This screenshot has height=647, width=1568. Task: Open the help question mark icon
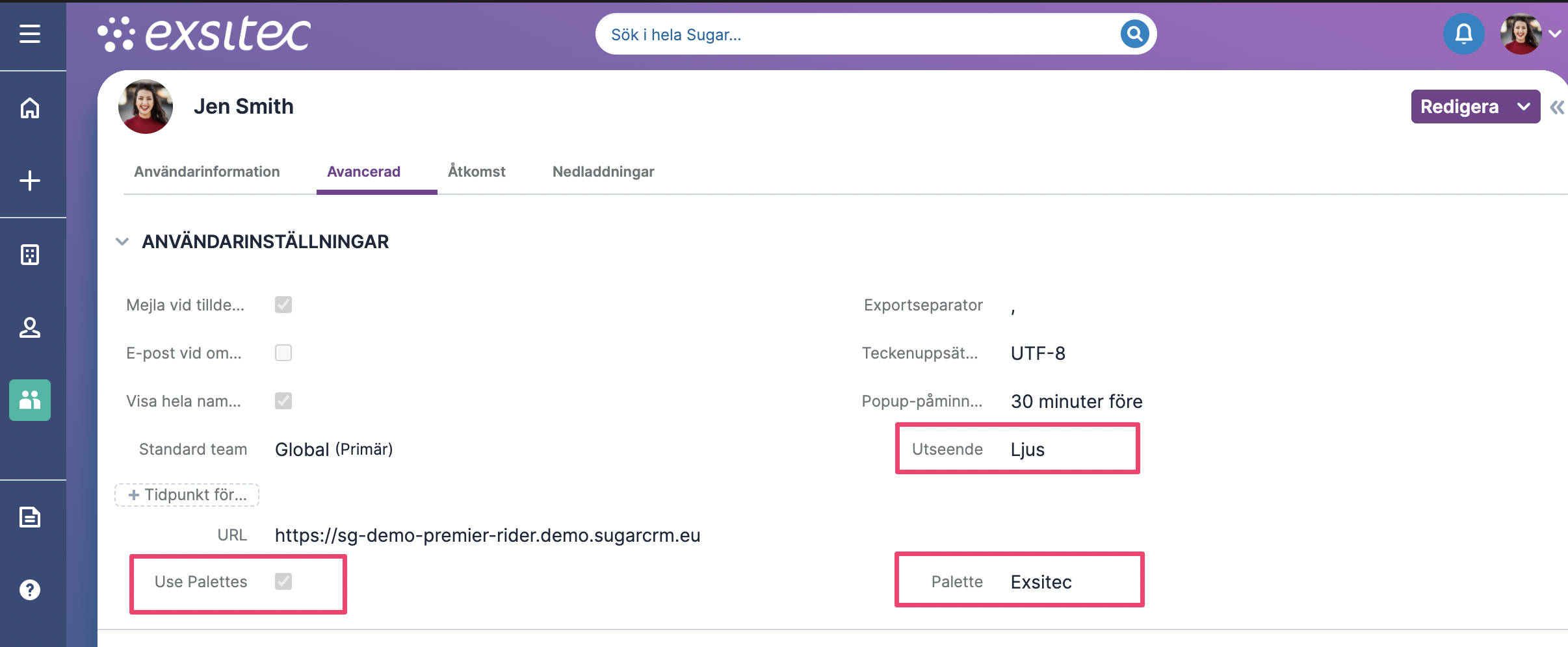point(30,590)
